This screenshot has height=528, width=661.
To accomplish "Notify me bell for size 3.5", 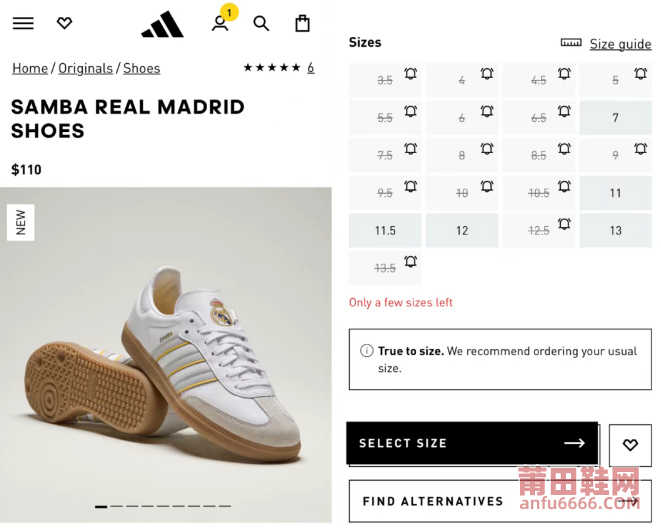I will (x=410, y=74).
